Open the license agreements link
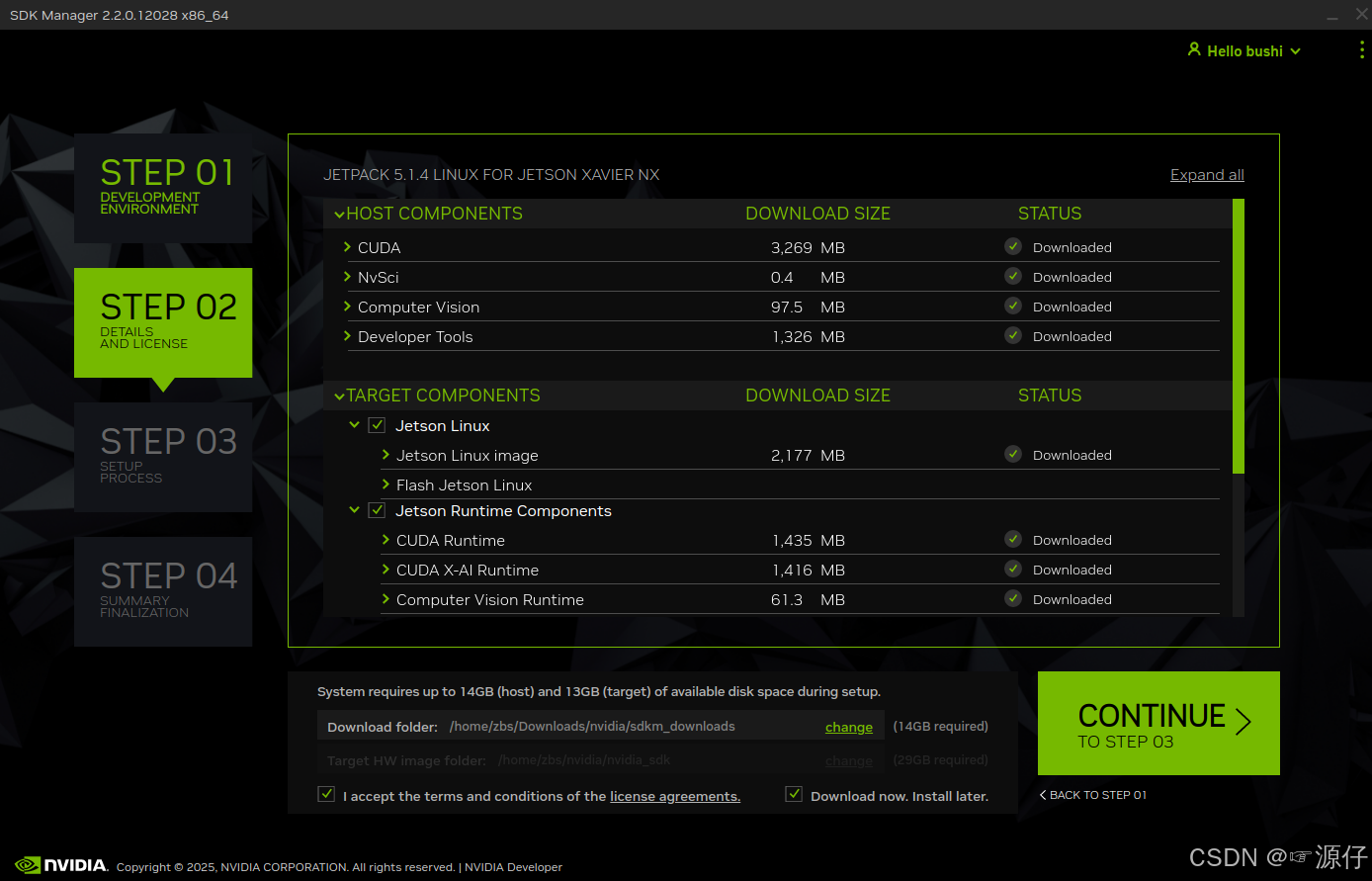 (x=675, y=796)
